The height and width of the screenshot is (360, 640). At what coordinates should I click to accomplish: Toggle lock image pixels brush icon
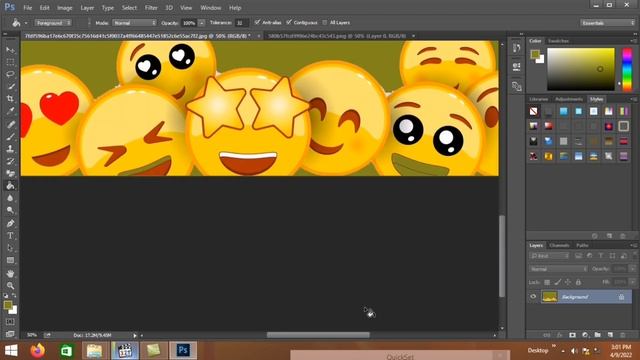[558, 282]
